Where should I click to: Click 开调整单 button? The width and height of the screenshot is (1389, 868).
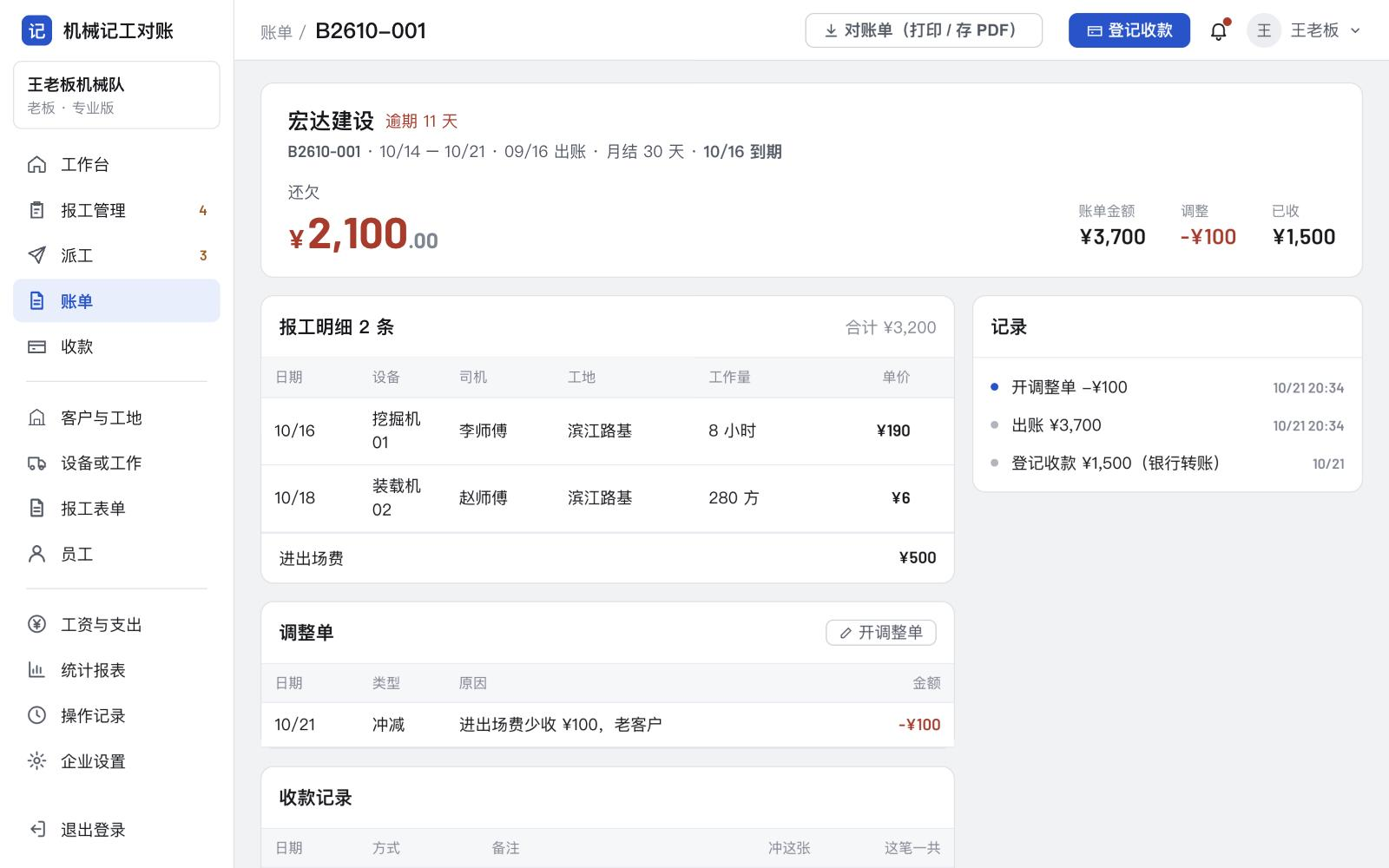pyautogui.click(x=880, y=633)
